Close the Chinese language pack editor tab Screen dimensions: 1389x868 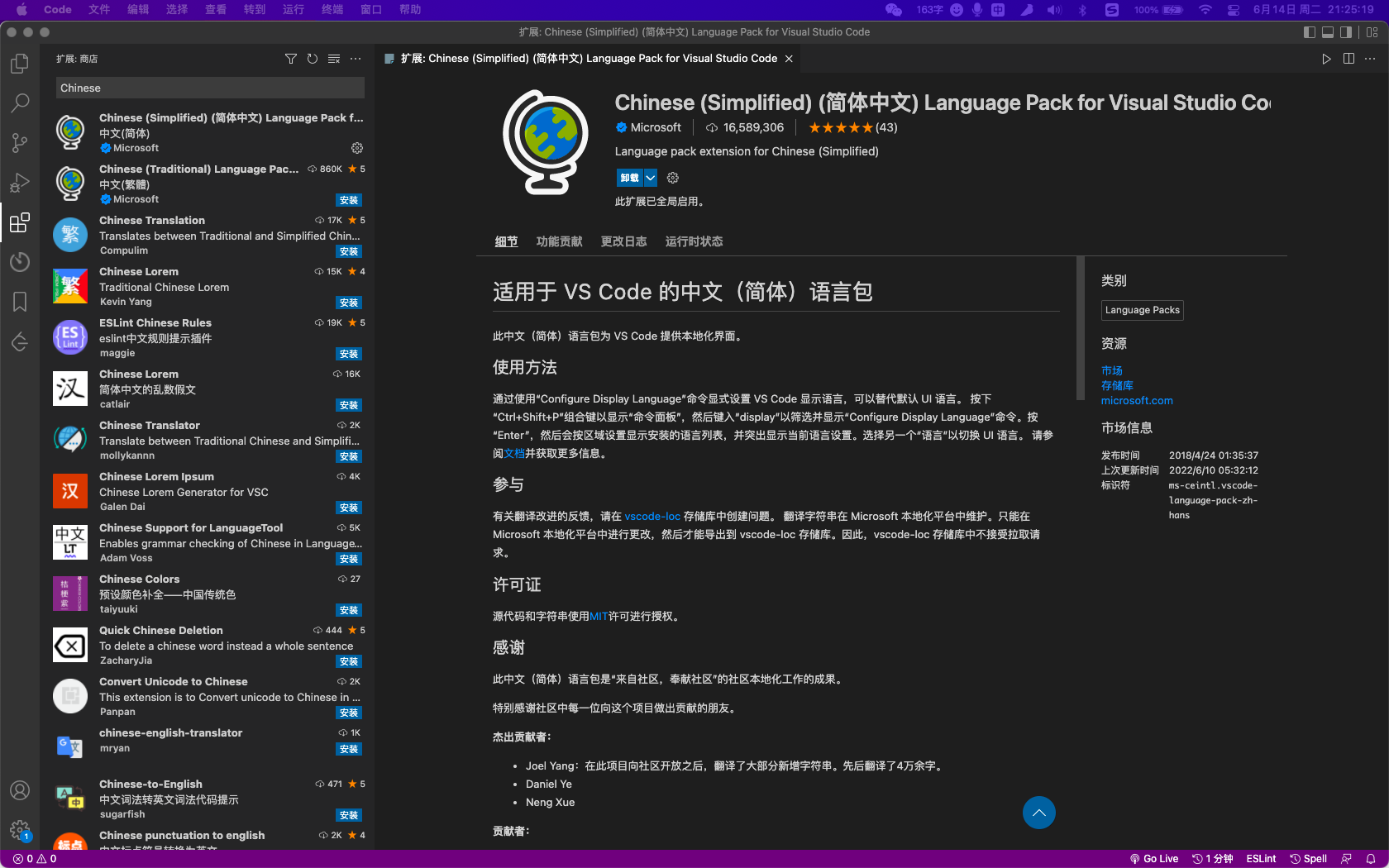click(x=789, y=59)
